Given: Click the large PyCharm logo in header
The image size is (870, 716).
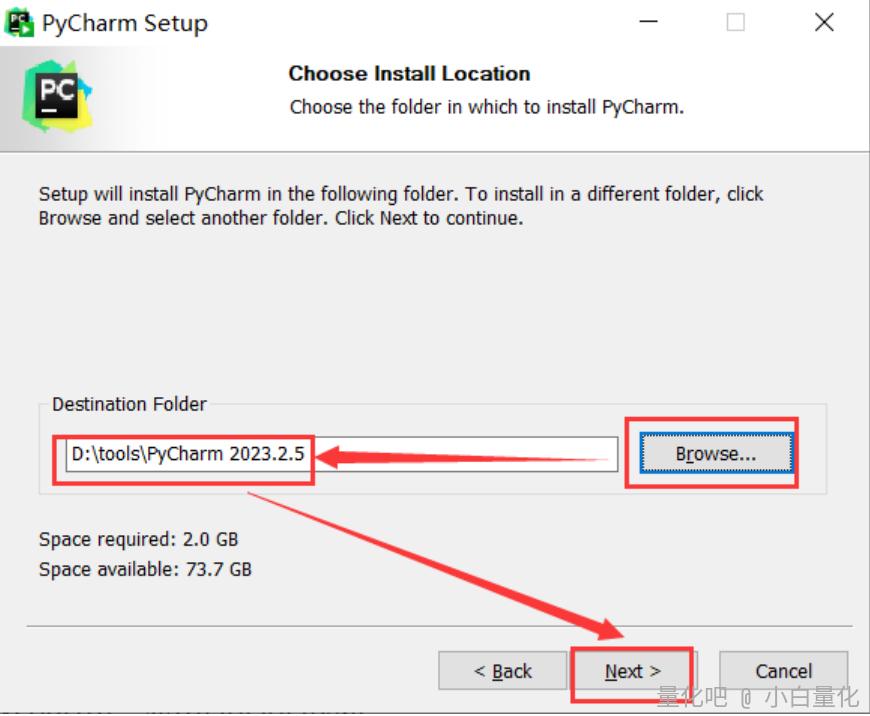Looking at the screenshot, I should (x=57, y=94).
